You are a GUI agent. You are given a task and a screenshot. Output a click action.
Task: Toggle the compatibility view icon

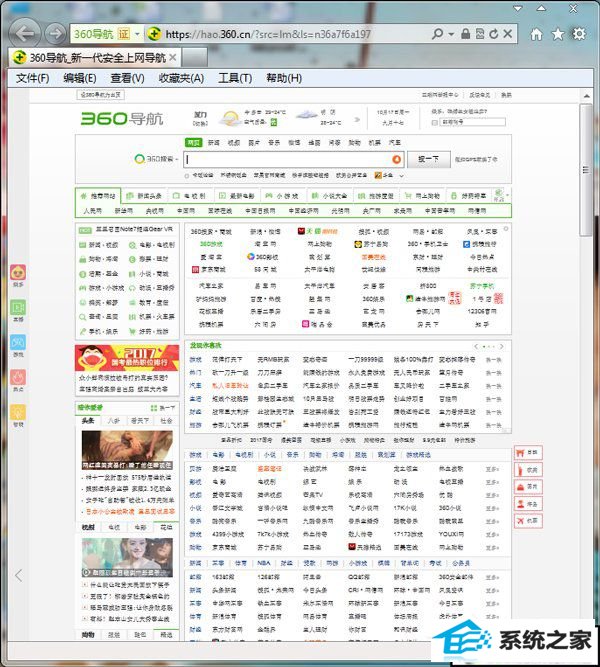point(480,34)
